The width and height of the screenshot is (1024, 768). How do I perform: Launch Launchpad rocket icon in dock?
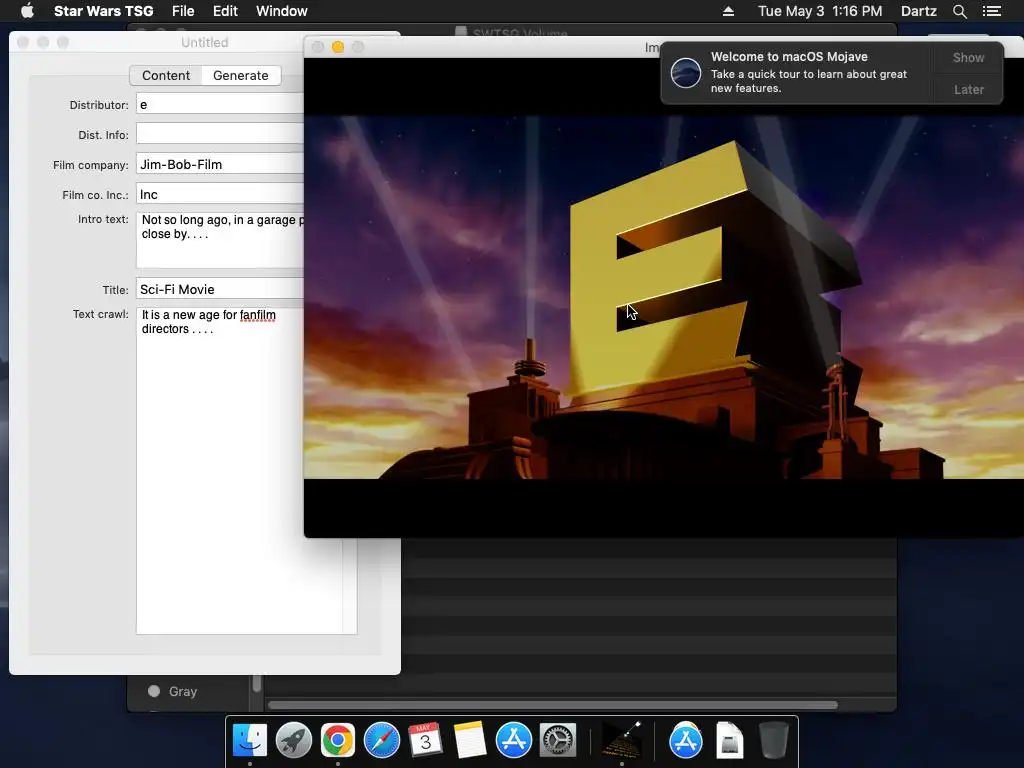294,741
